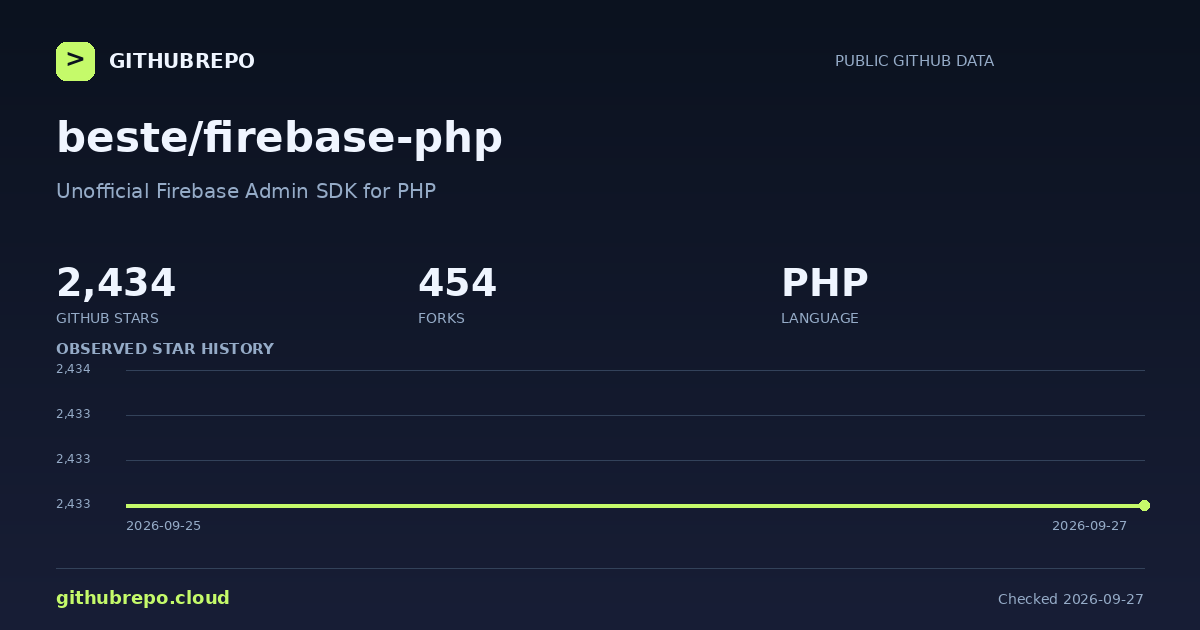Click the Unofficial Firebase Admin SDK description
This screenshot has height=630, width=1200.
click(x=246, y=191)
